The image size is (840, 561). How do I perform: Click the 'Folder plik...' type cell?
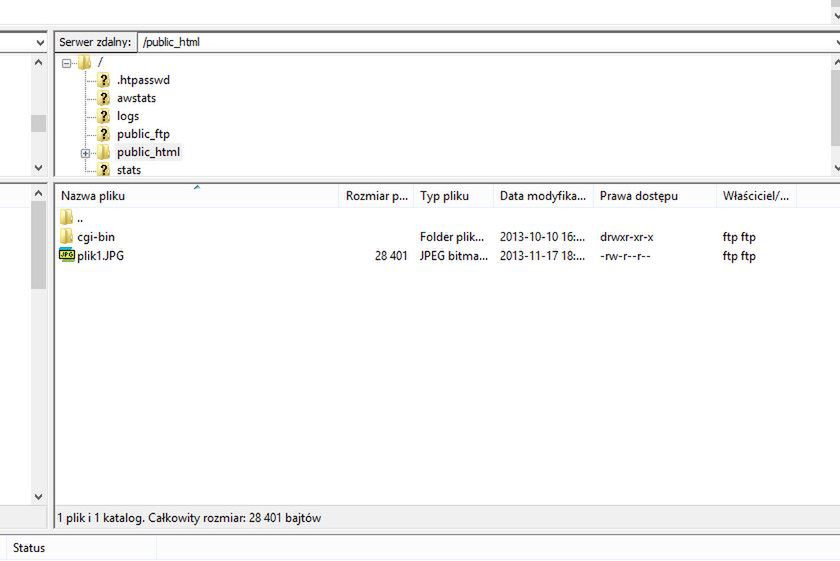pyautogui.click(x=452, y=237)
